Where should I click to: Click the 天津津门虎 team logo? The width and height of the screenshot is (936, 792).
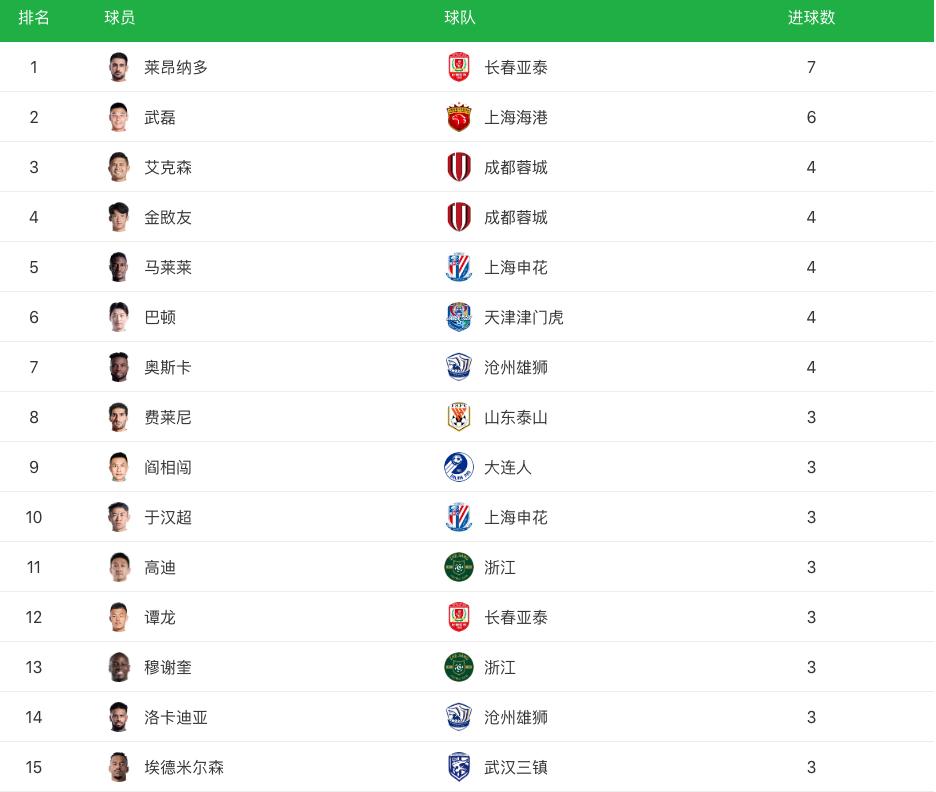pos(458,317)
